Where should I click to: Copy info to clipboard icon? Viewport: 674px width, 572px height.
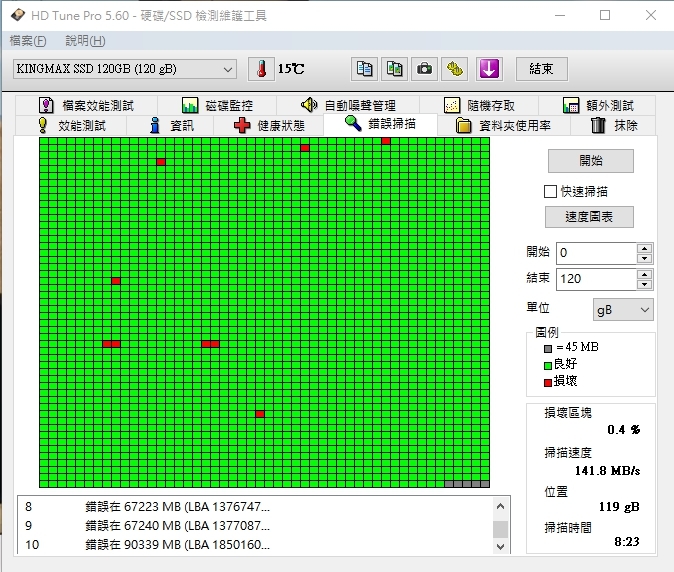[x=364, y=69]
